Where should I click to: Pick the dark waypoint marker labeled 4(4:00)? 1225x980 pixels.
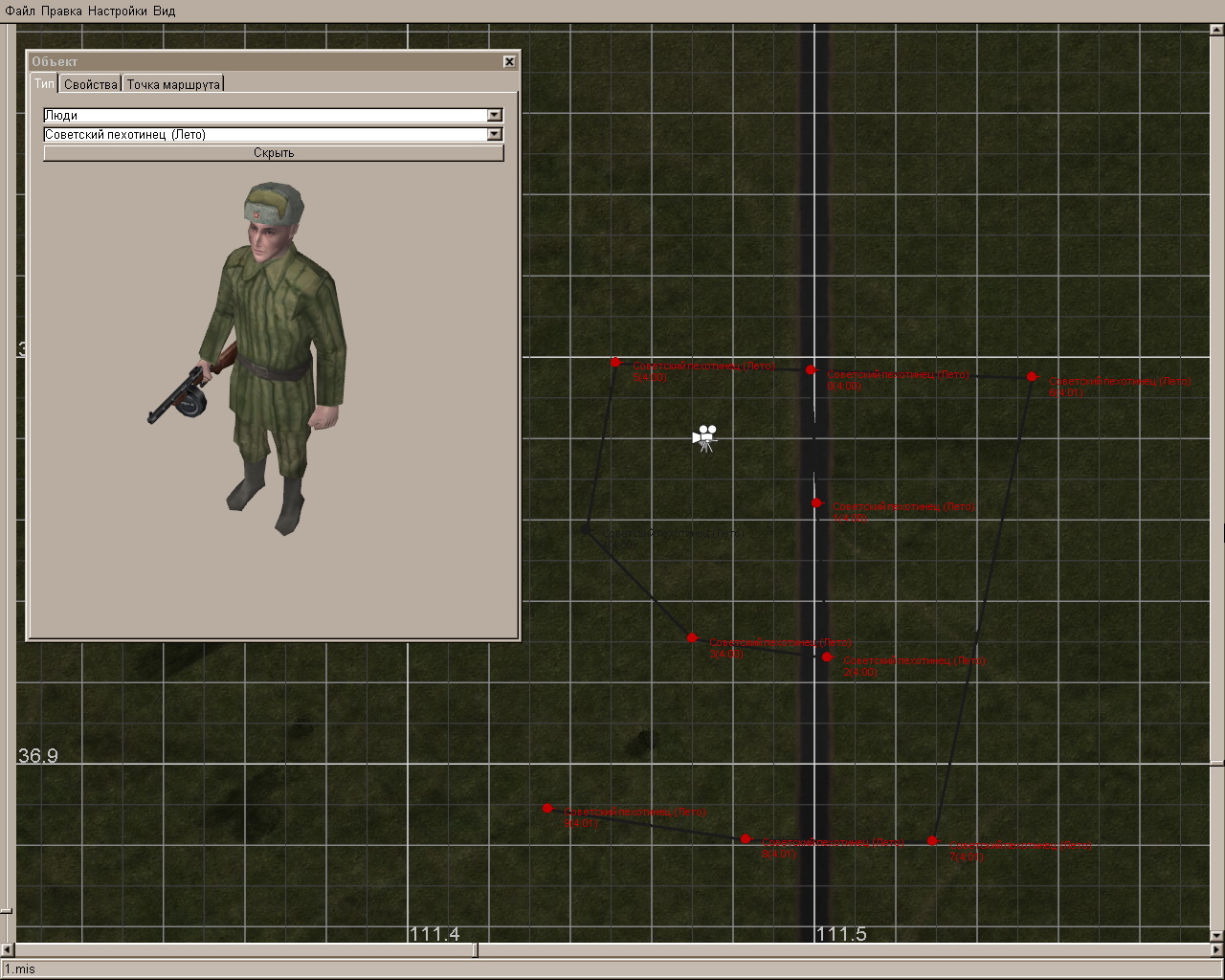[x=586, y=529]
